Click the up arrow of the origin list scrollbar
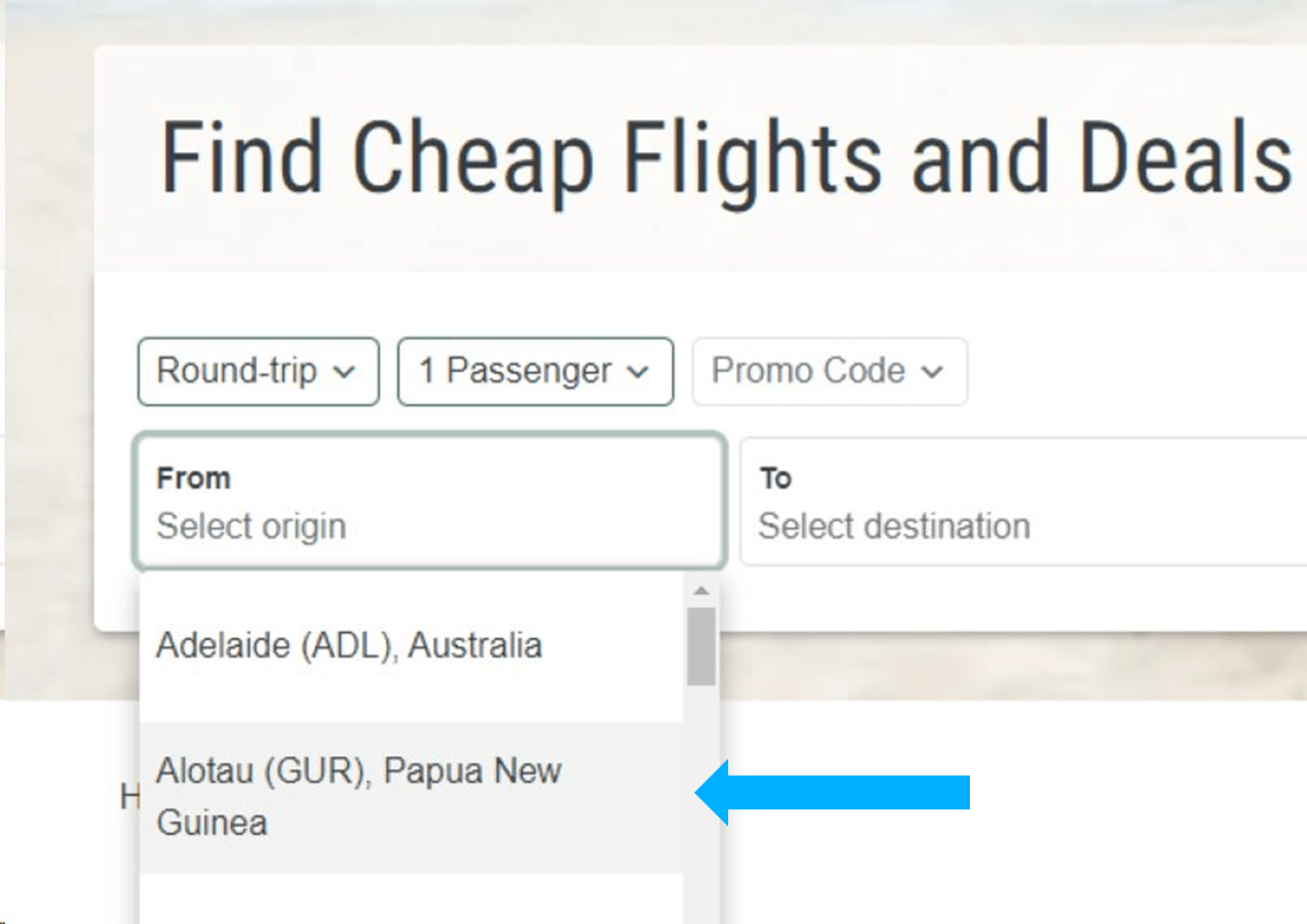1307x924 pixels. point(701,591)
